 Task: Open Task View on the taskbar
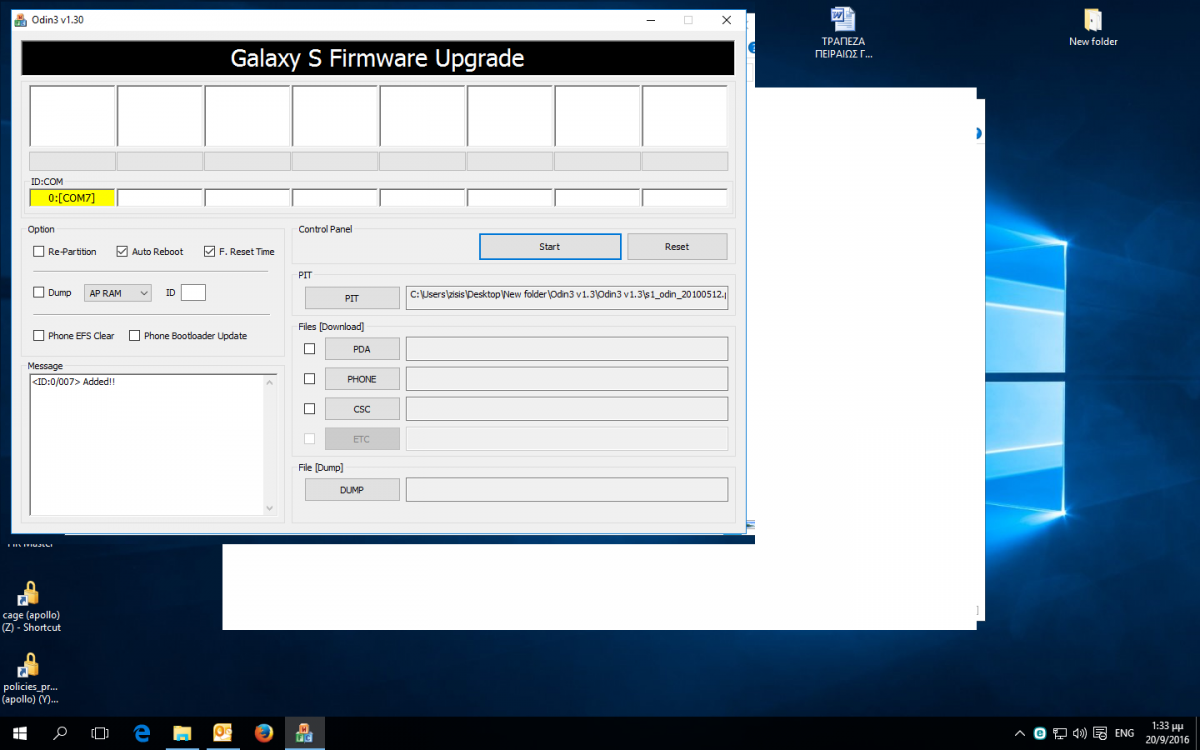pos(100,733)
